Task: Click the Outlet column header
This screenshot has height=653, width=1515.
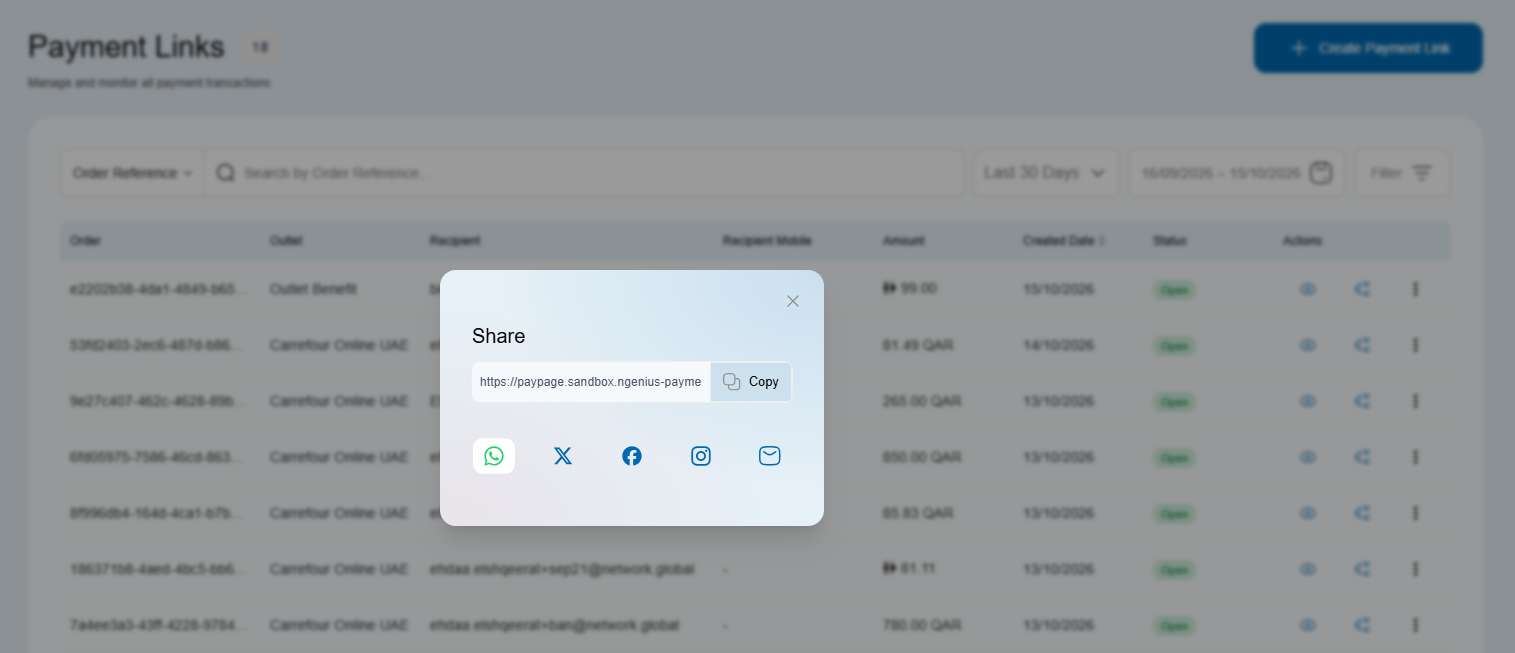Action: click(286, 241)
